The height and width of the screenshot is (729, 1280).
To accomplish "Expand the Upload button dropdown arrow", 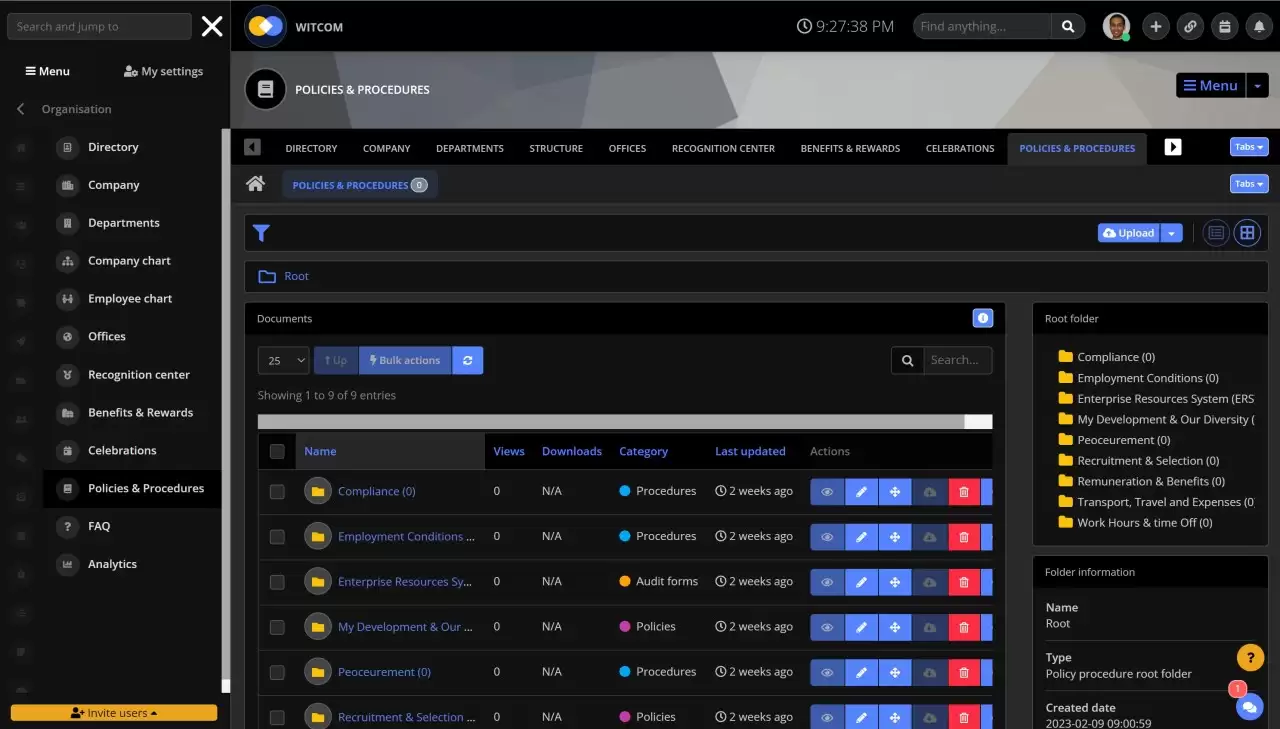I will pyautogui.click(x=1172, y=233).
